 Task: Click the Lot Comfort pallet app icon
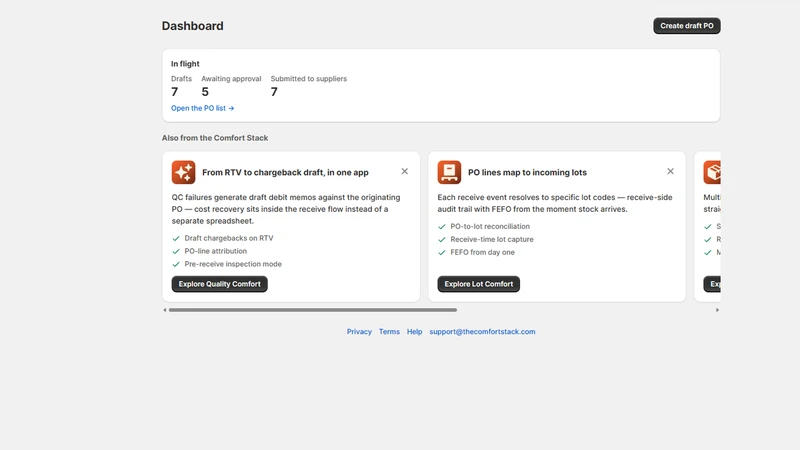[x=449, y=172]
